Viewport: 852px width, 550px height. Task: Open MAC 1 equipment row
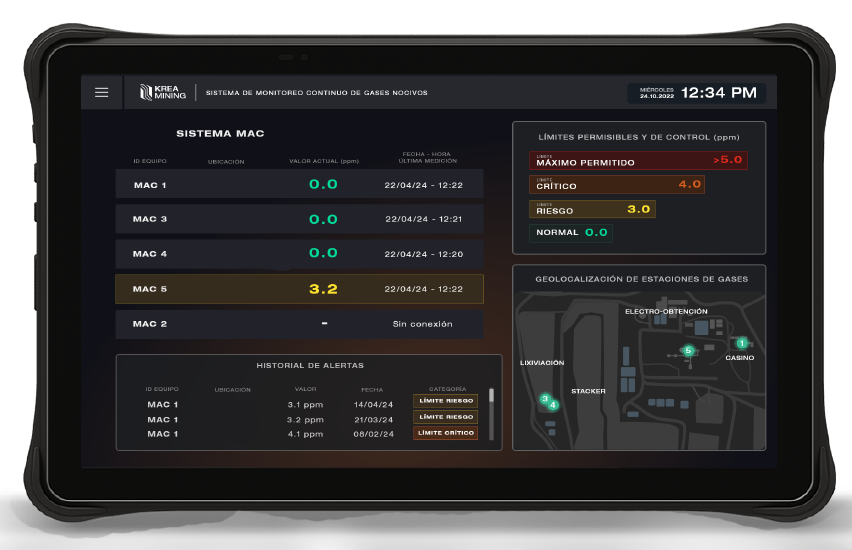(x=299, y=184)
